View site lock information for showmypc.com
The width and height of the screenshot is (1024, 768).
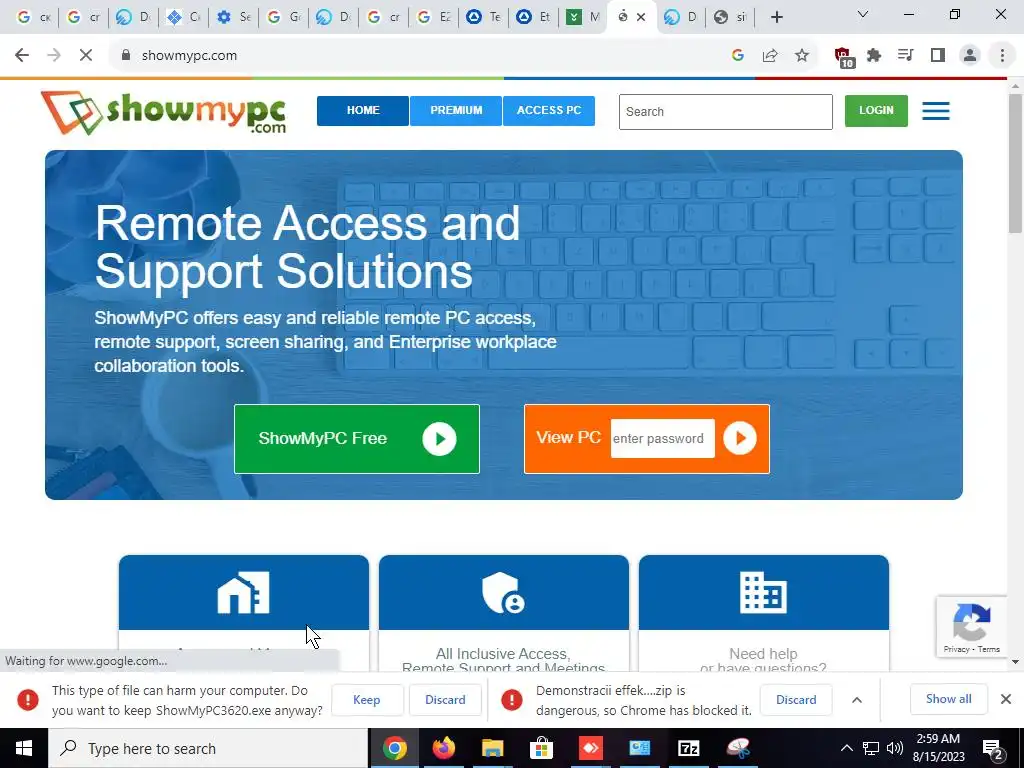point(126,56)
